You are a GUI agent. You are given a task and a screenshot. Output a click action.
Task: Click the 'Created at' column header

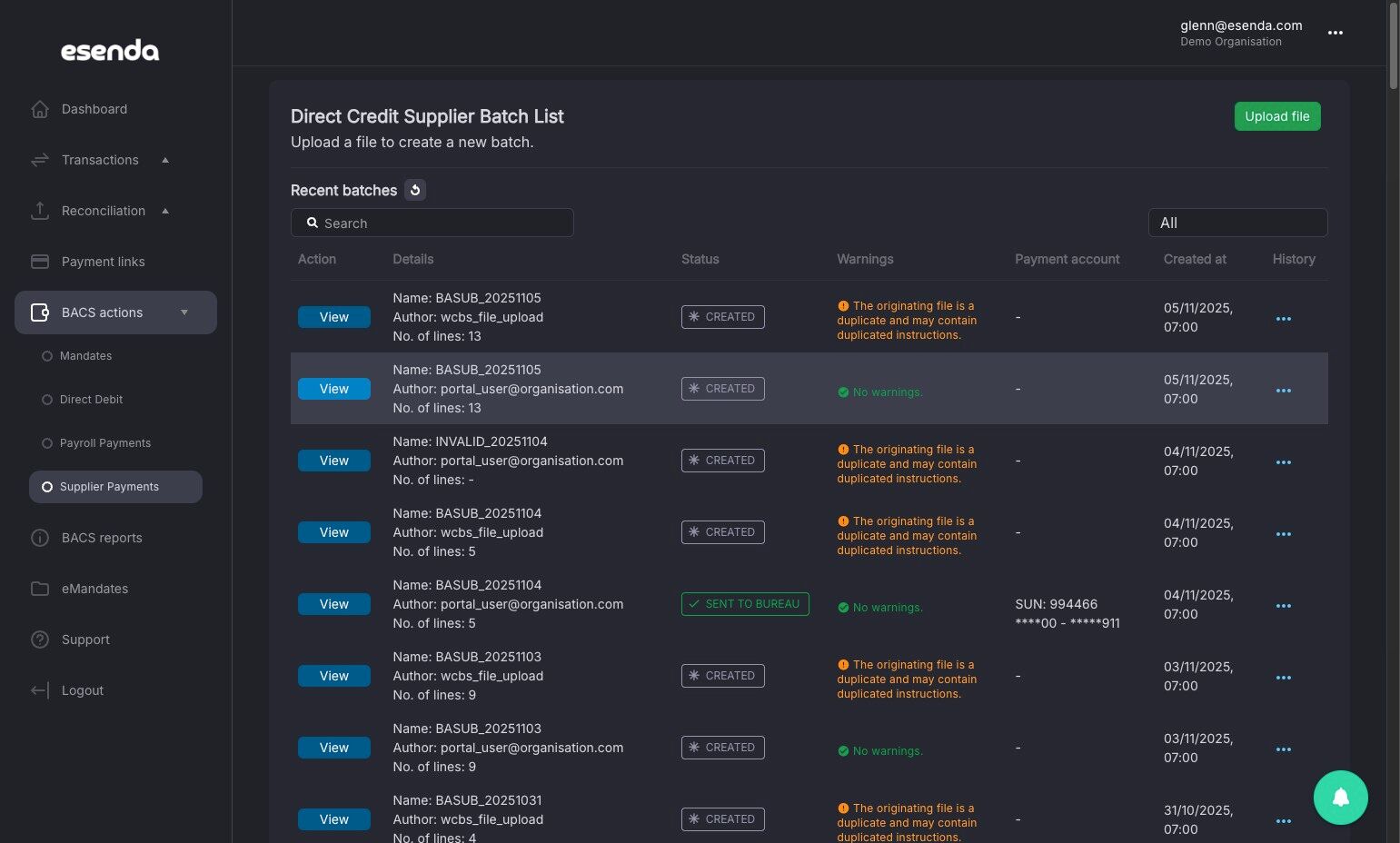1195,259
